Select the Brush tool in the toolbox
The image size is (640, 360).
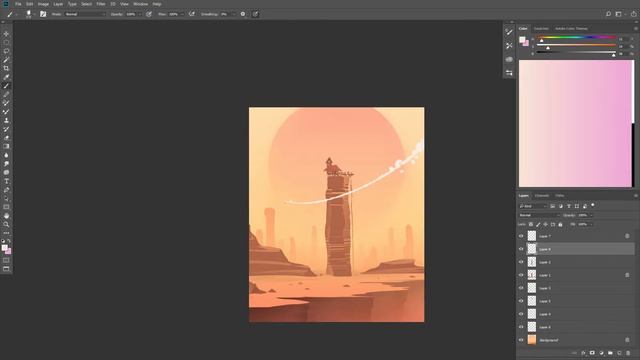(x=6, y=86)
